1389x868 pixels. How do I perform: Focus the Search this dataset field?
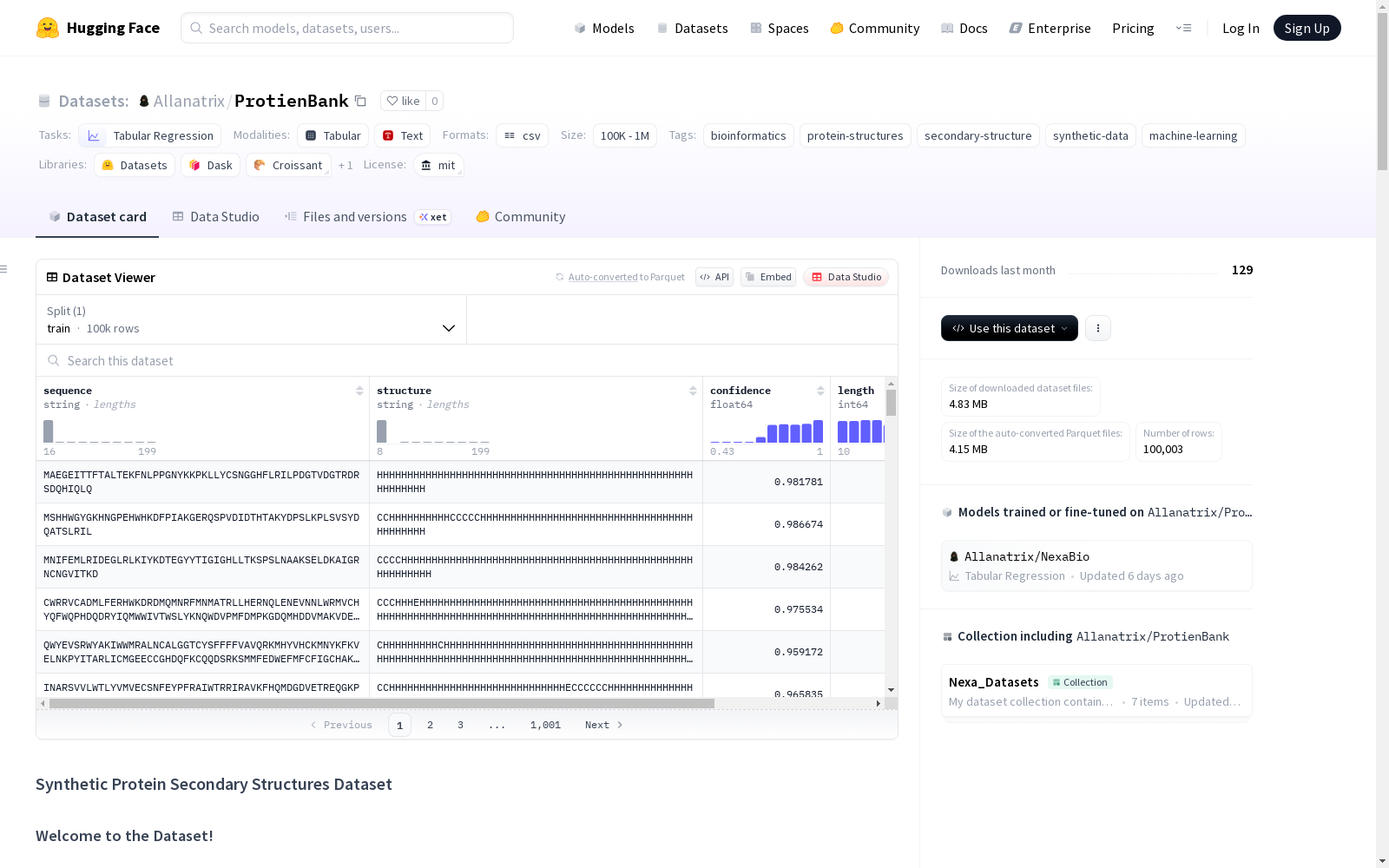(467, 360)
